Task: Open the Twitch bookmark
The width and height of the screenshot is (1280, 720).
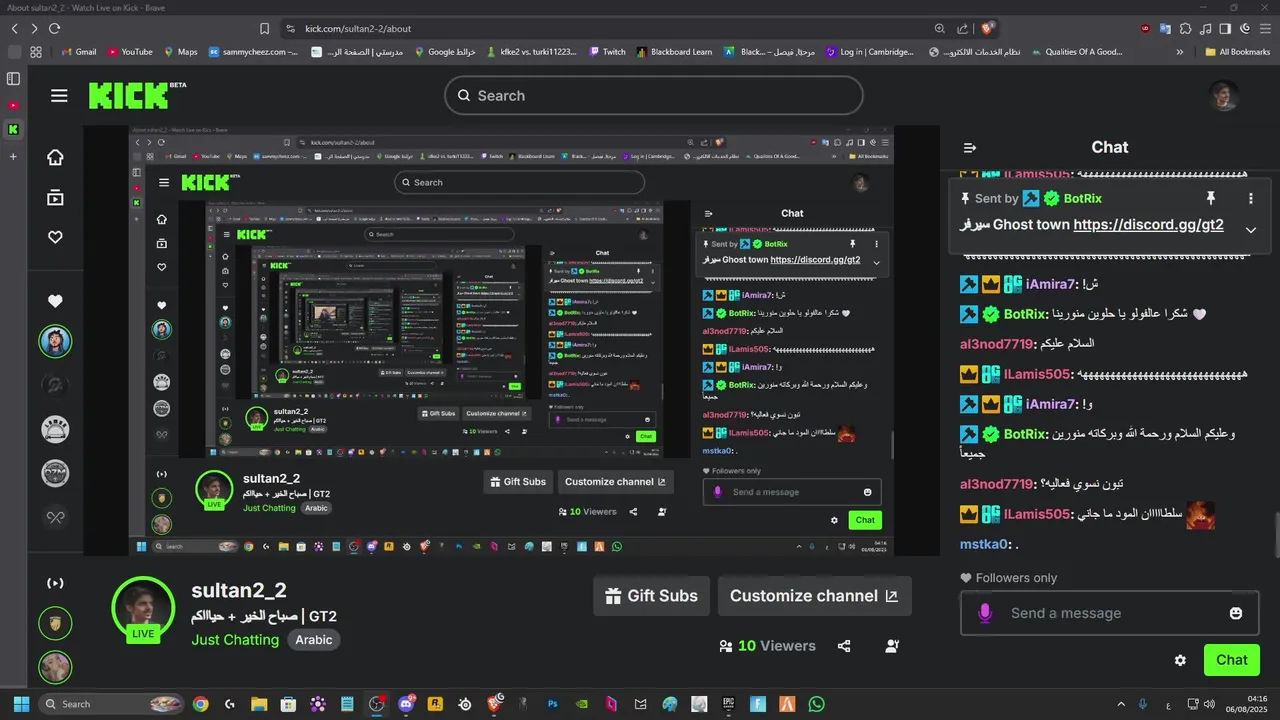Action: (608, 52)
